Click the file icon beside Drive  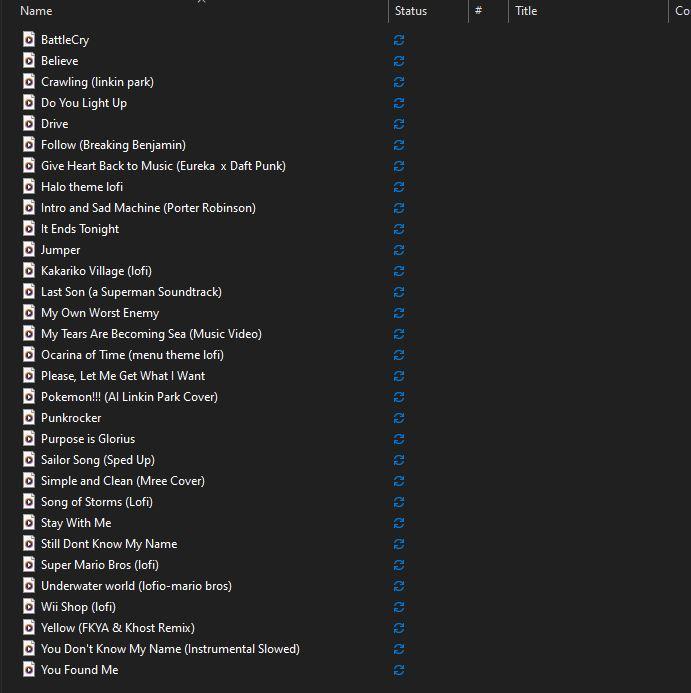(29, 123)
